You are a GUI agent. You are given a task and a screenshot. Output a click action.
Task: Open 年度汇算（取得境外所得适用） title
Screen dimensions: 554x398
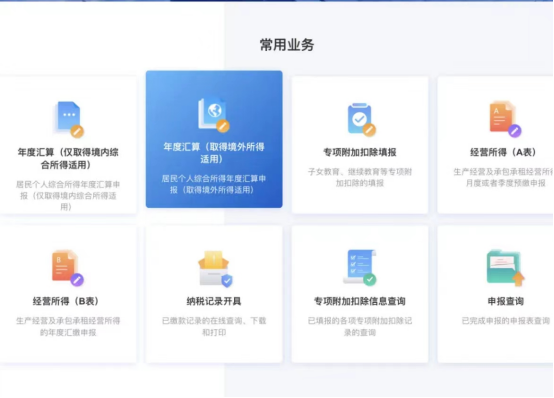point(214,153)
